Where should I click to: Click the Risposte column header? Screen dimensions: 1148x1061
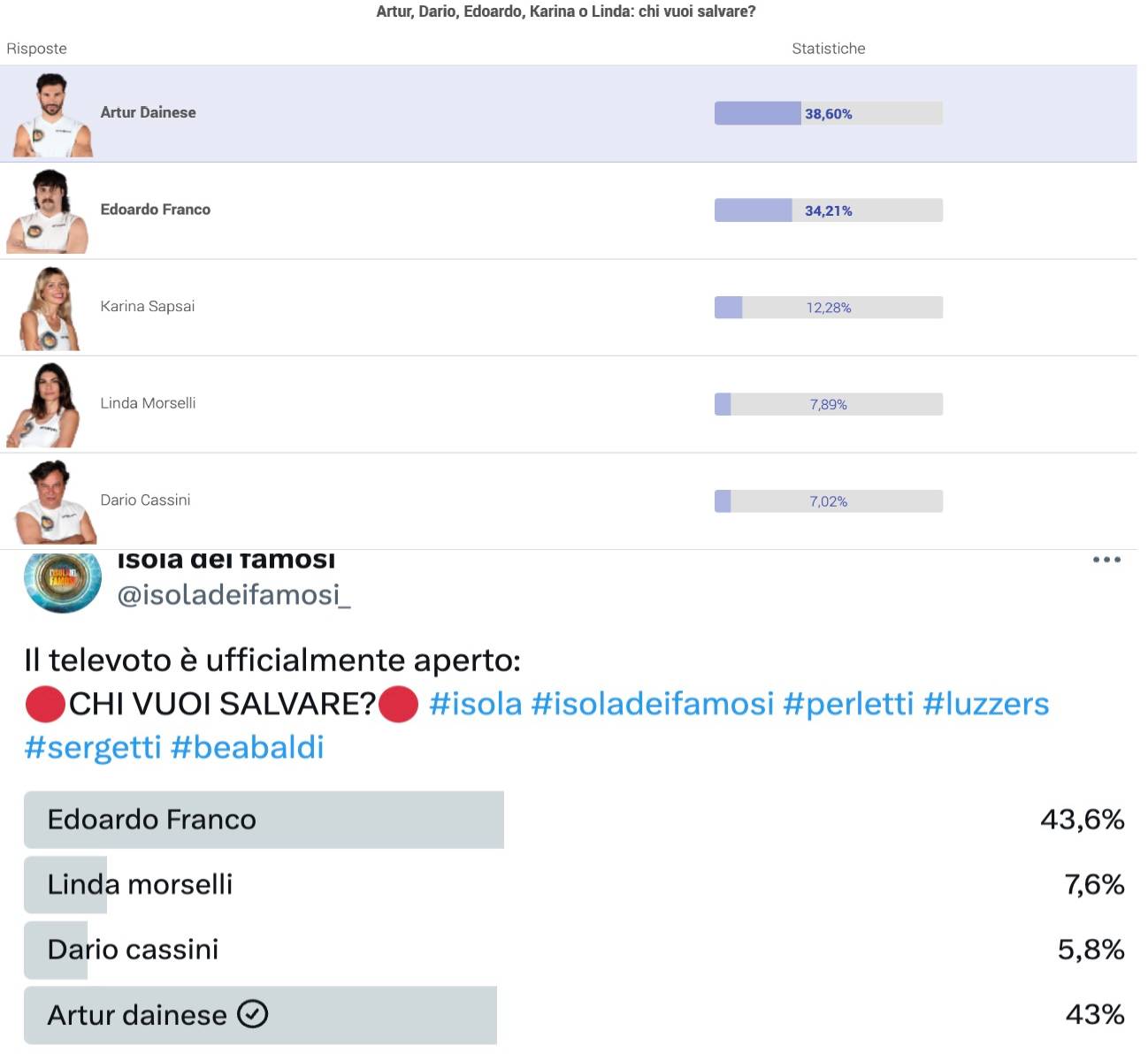(x=36, y=49)
